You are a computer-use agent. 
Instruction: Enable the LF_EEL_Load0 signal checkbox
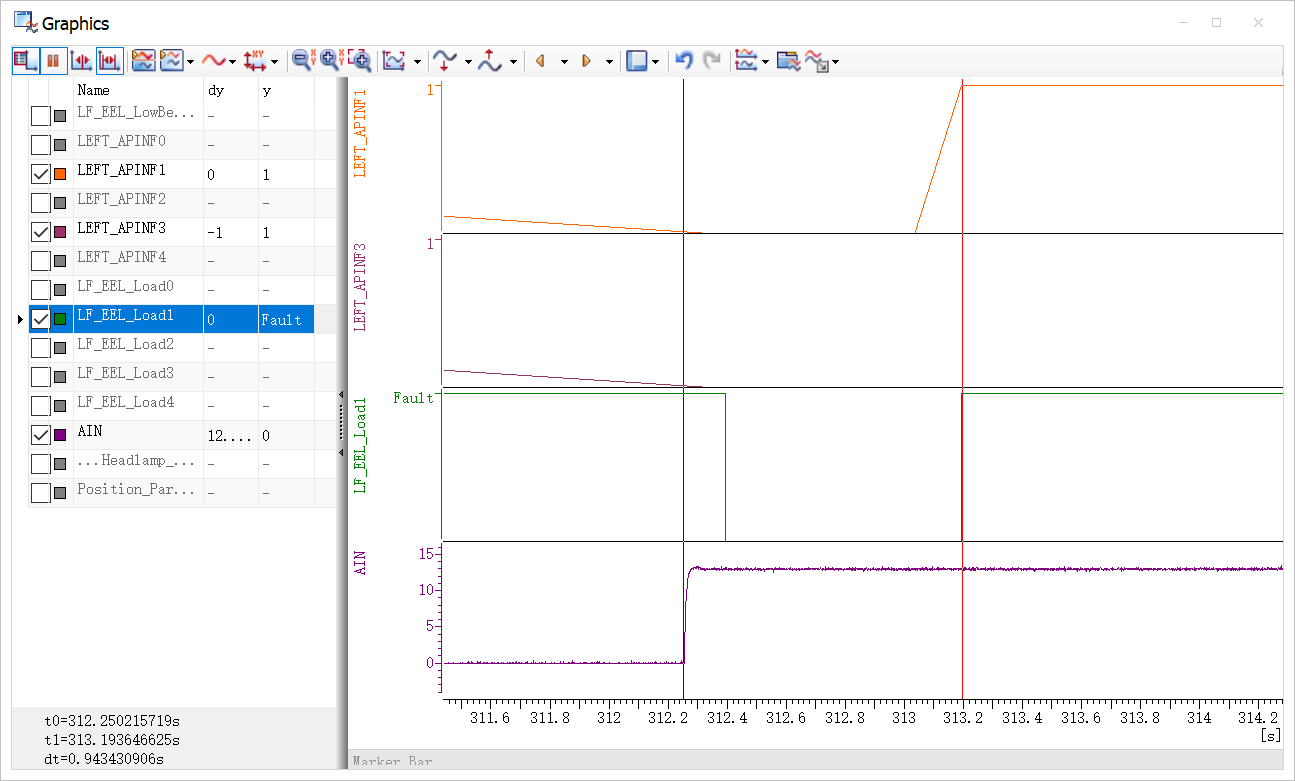click(x=41, y=290)
